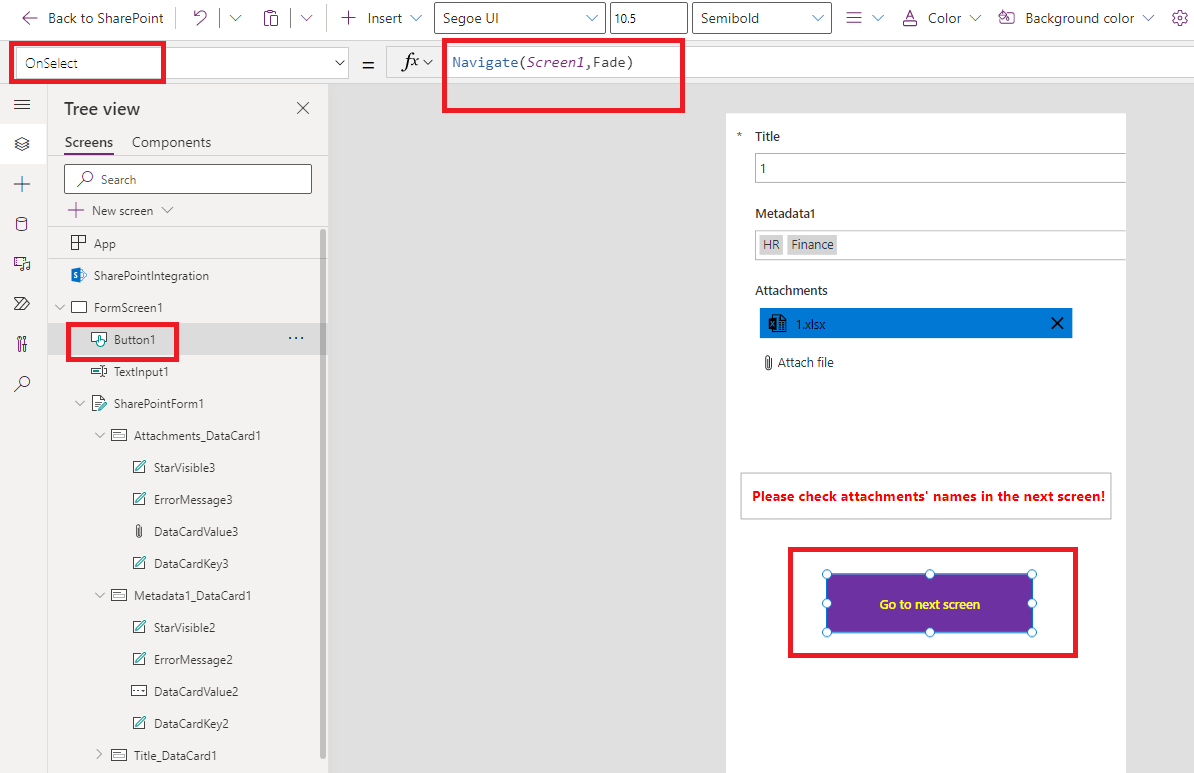Image resolution: width=1194 pixels, height=773 pixels.
Task: Click the Media panel icon
Action: [x=22, y=263]
